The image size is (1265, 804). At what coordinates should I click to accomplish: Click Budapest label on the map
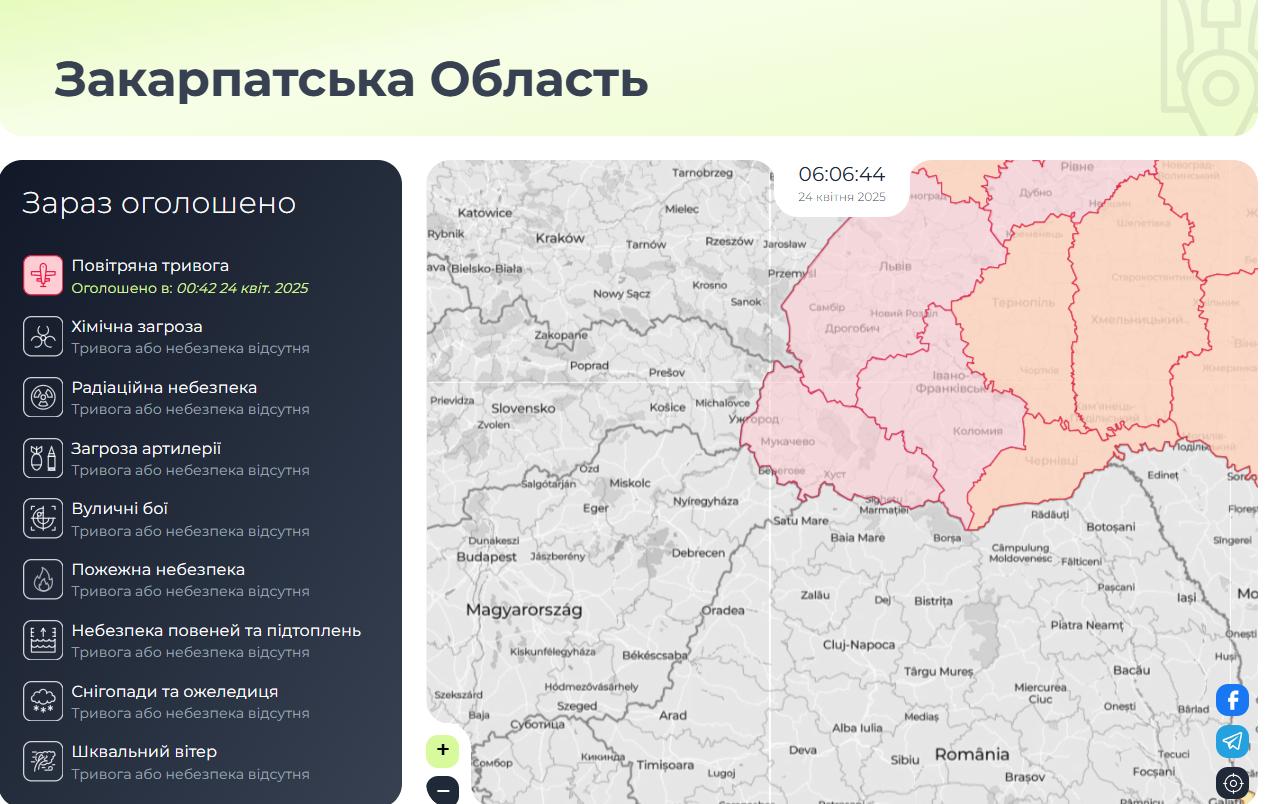[487, 556]
